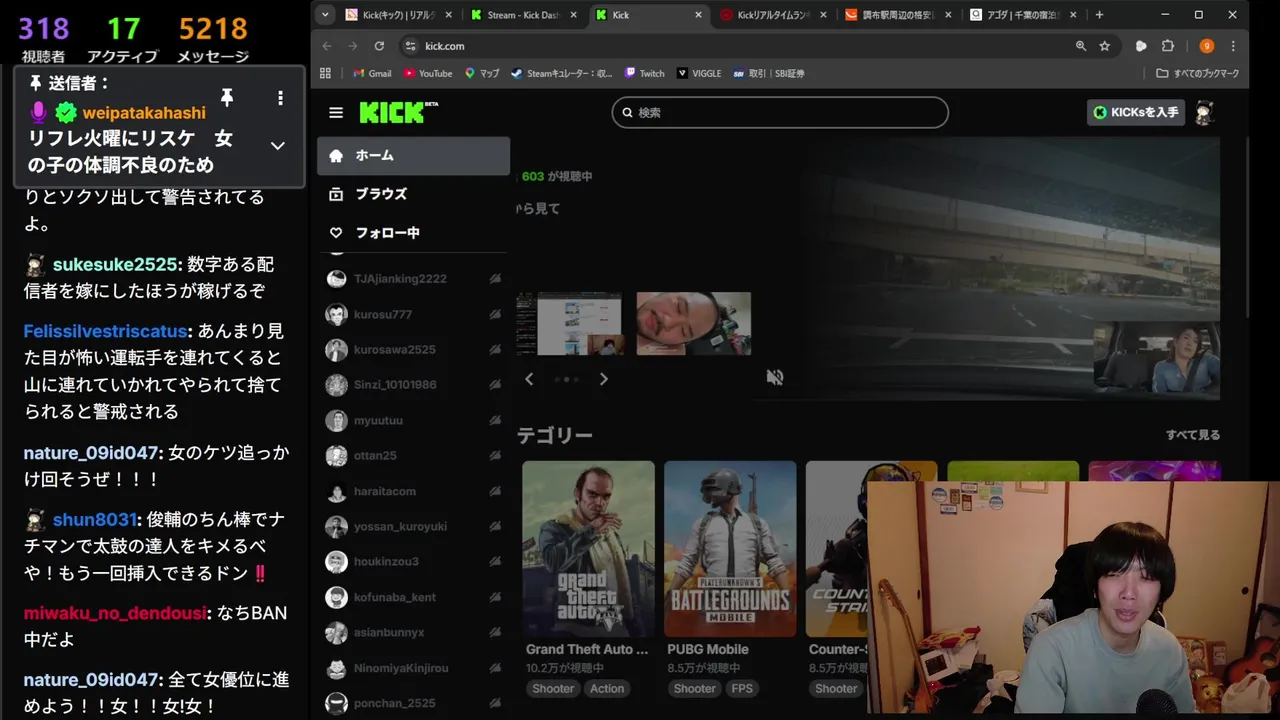This screenshot has height=720, width=1280.
Task: Go to previous featured stream arrow
Action: (x=529, y=379)
